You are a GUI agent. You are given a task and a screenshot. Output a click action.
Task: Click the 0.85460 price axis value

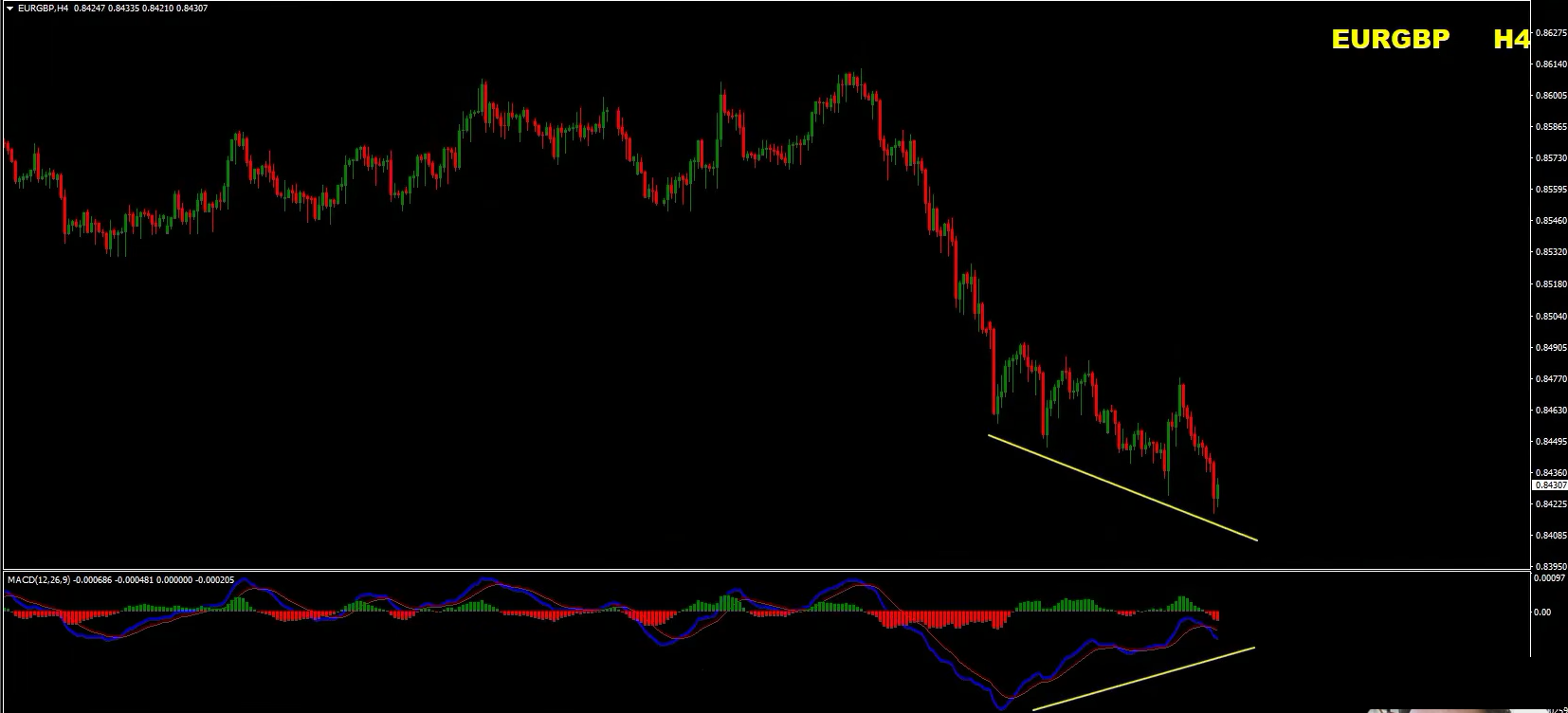pyautogui.click(x=1550, y=221)
